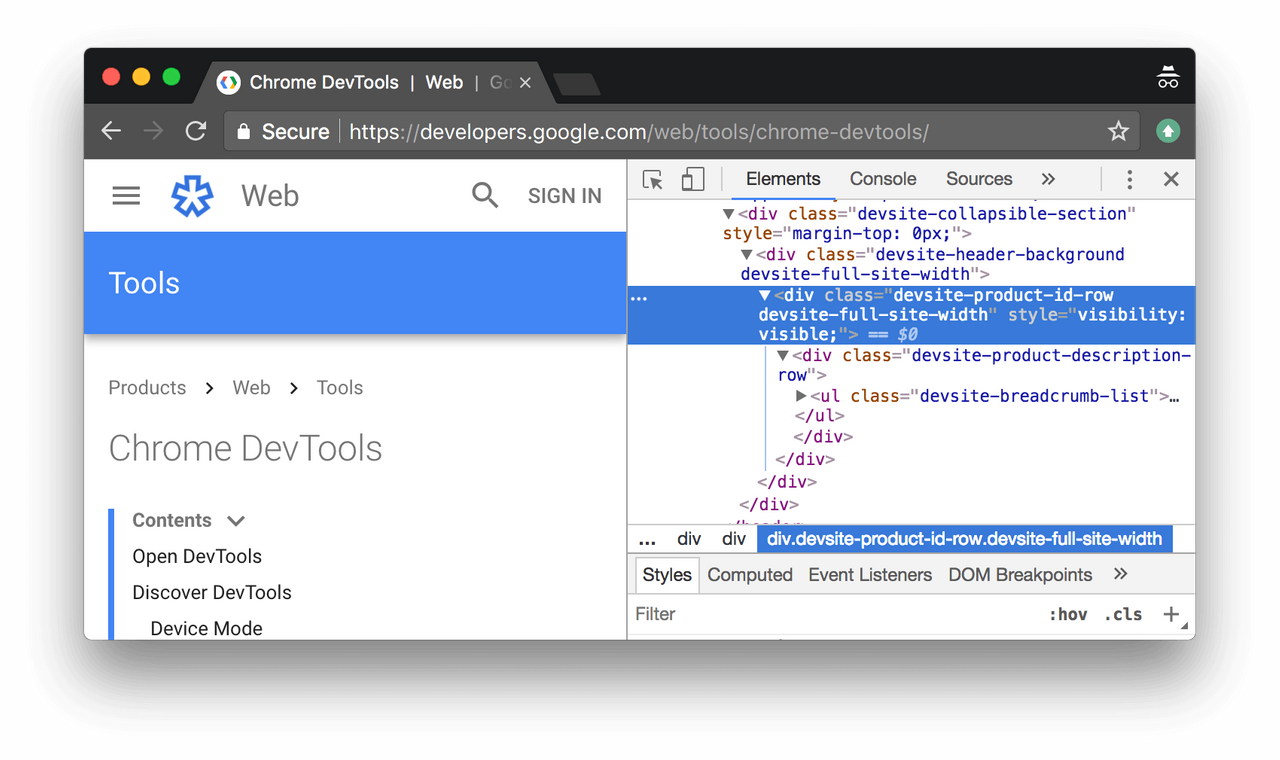Close the DevTools panel

1171,180
